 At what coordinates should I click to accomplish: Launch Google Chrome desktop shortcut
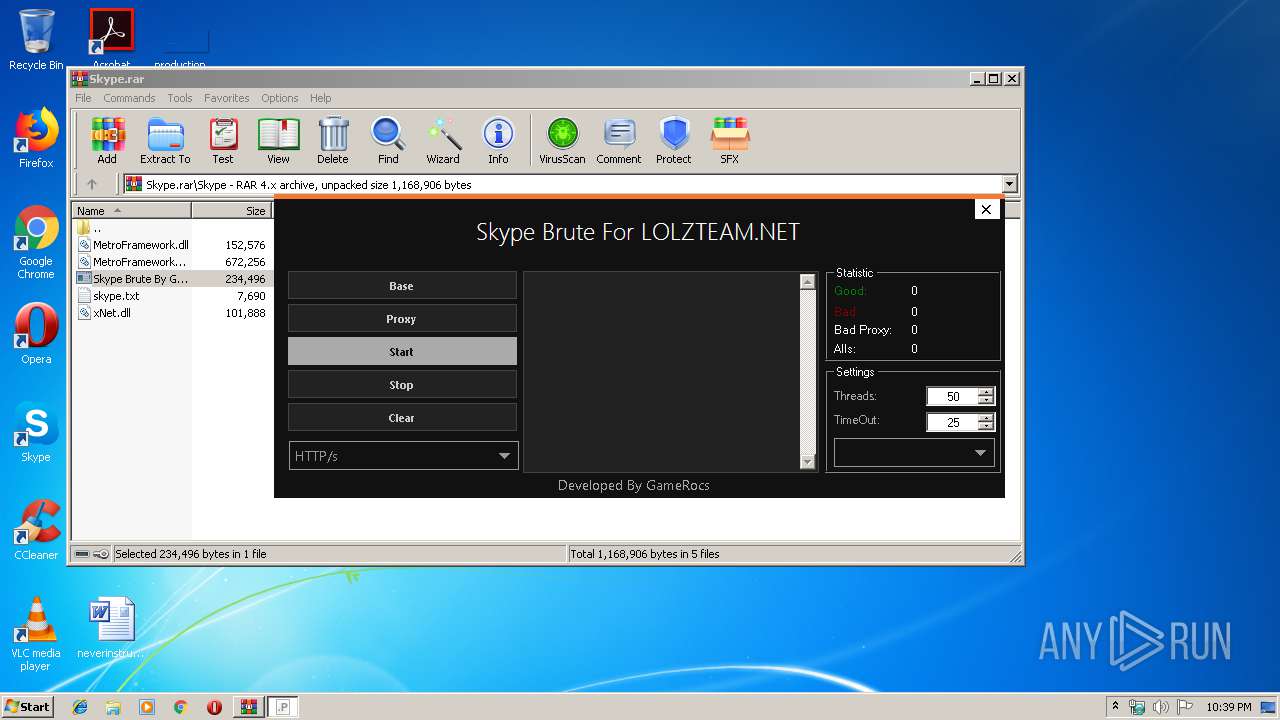(x=36, y=243)
